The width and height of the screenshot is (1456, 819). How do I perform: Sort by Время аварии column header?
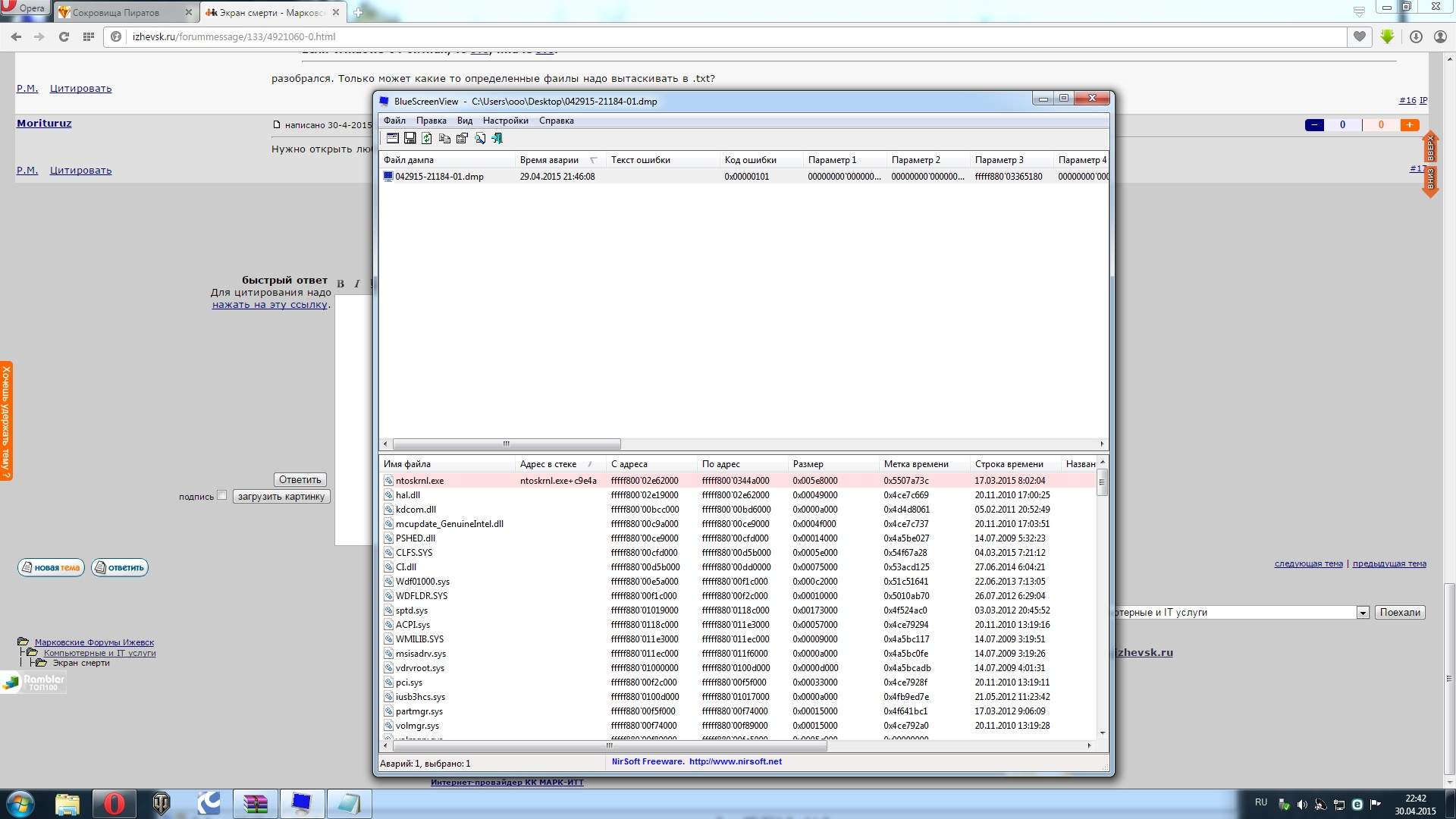coord(549,160)
